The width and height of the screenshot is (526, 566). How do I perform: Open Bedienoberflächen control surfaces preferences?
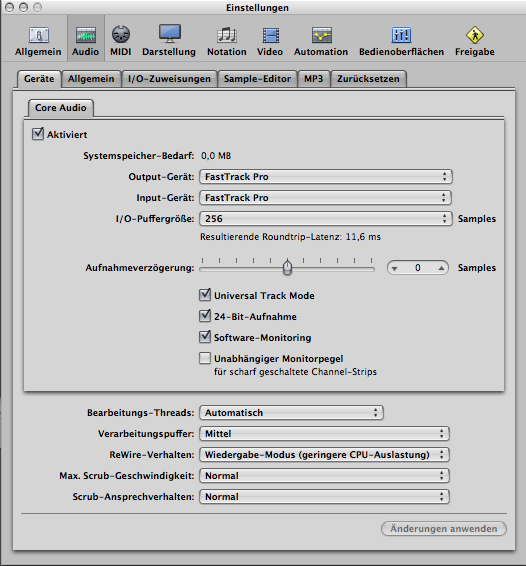coord(401,40)
